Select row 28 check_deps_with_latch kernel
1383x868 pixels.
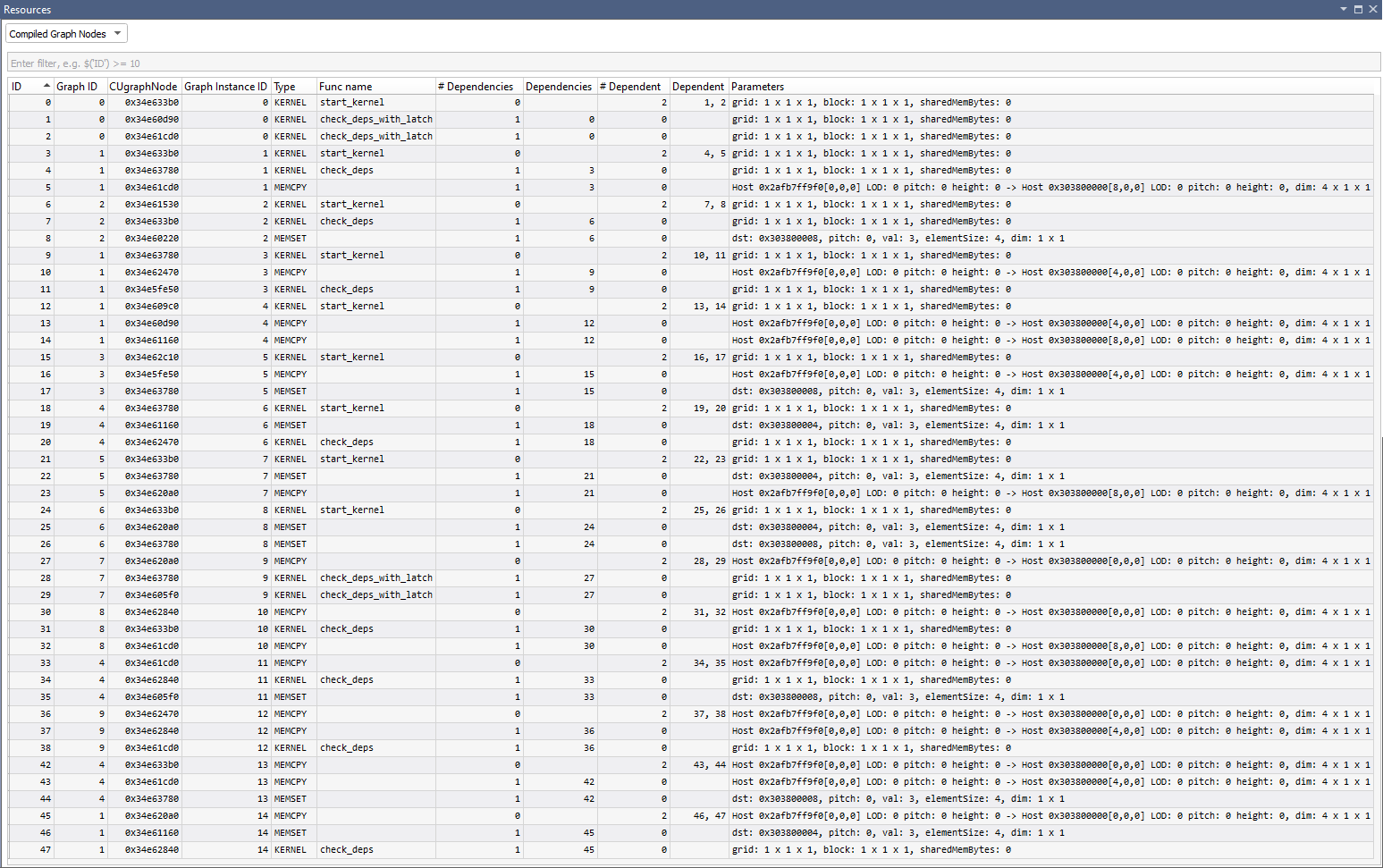pos(375,578)
